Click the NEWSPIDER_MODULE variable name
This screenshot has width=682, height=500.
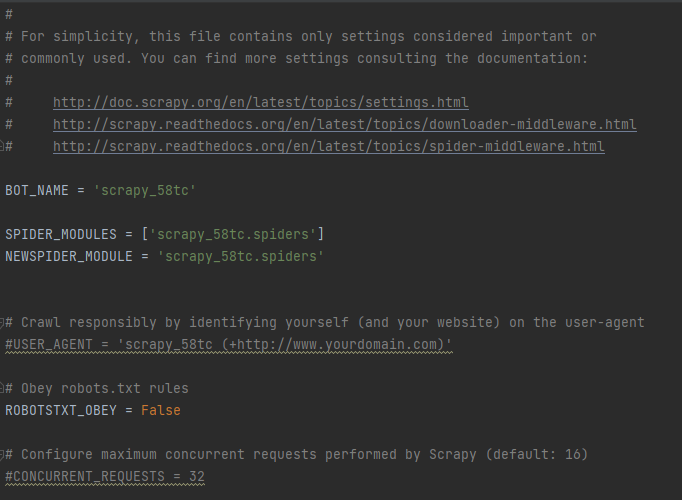[68, 256]
